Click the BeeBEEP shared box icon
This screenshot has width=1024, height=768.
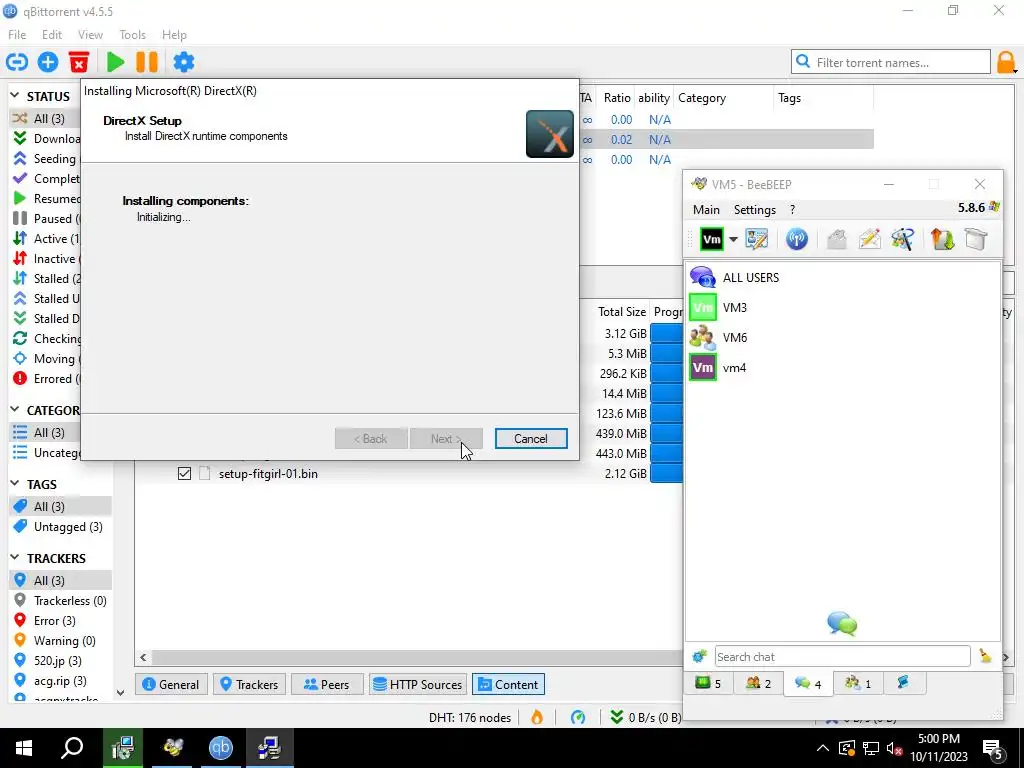[976, 239]
